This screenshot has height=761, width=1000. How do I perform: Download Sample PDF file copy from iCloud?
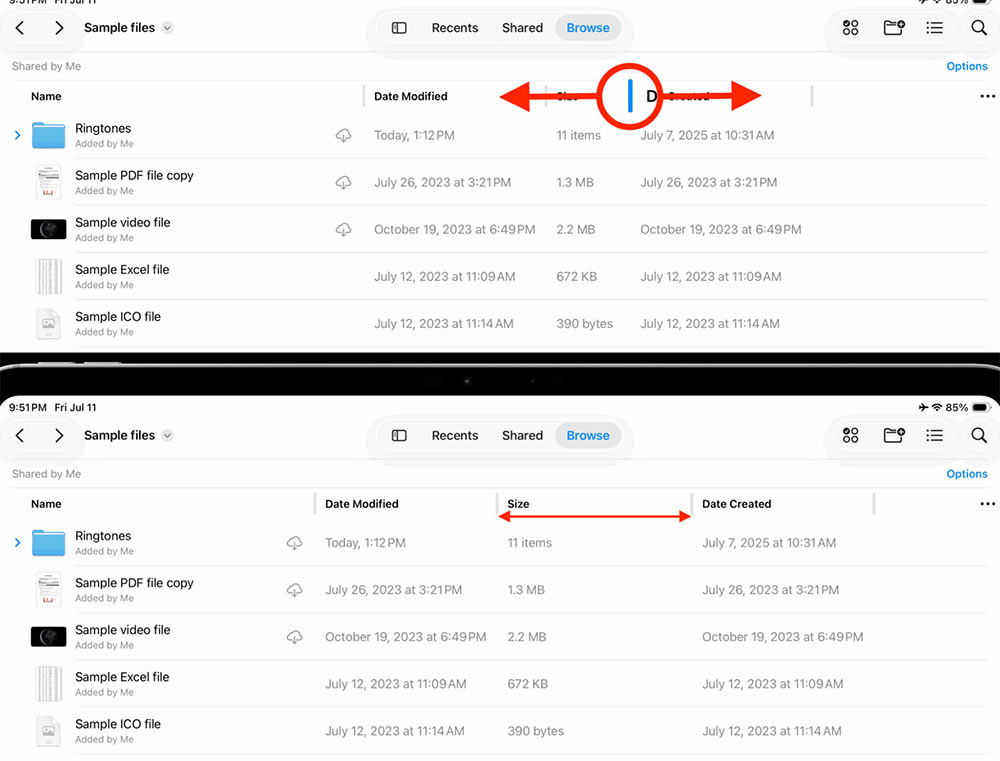click(343, 181)
